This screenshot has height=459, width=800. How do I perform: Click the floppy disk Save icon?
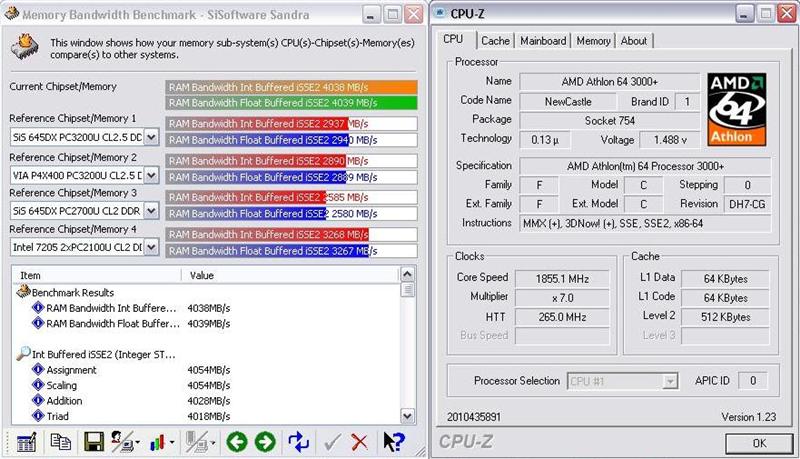(x=94, y=441)
